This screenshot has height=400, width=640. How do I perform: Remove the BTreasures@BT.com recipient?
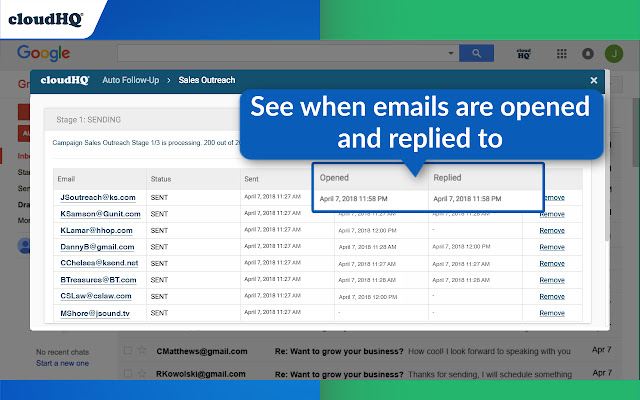(x=552, y=280)
